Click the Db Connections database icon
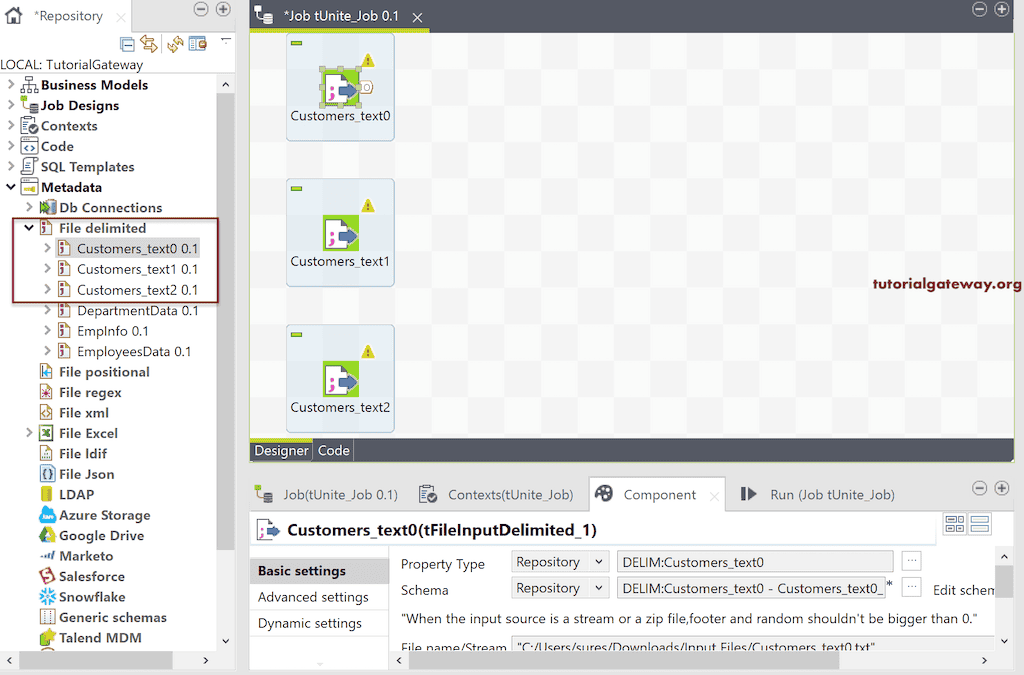This screenshot has width=1024, height=675. click(48, 207)
